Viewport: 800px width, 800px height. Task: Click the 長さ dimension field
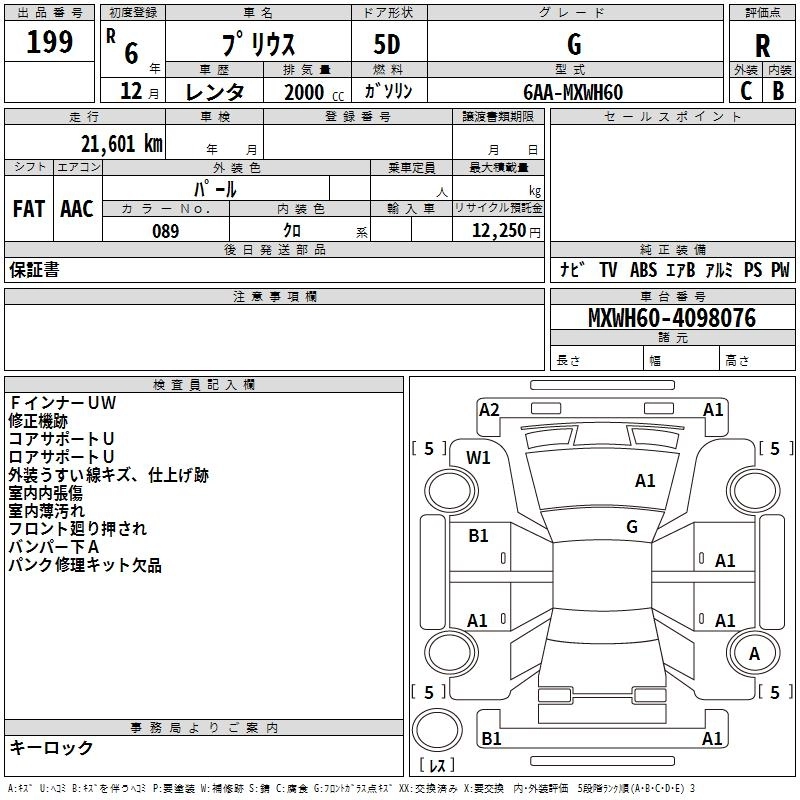tap(597, 360)
